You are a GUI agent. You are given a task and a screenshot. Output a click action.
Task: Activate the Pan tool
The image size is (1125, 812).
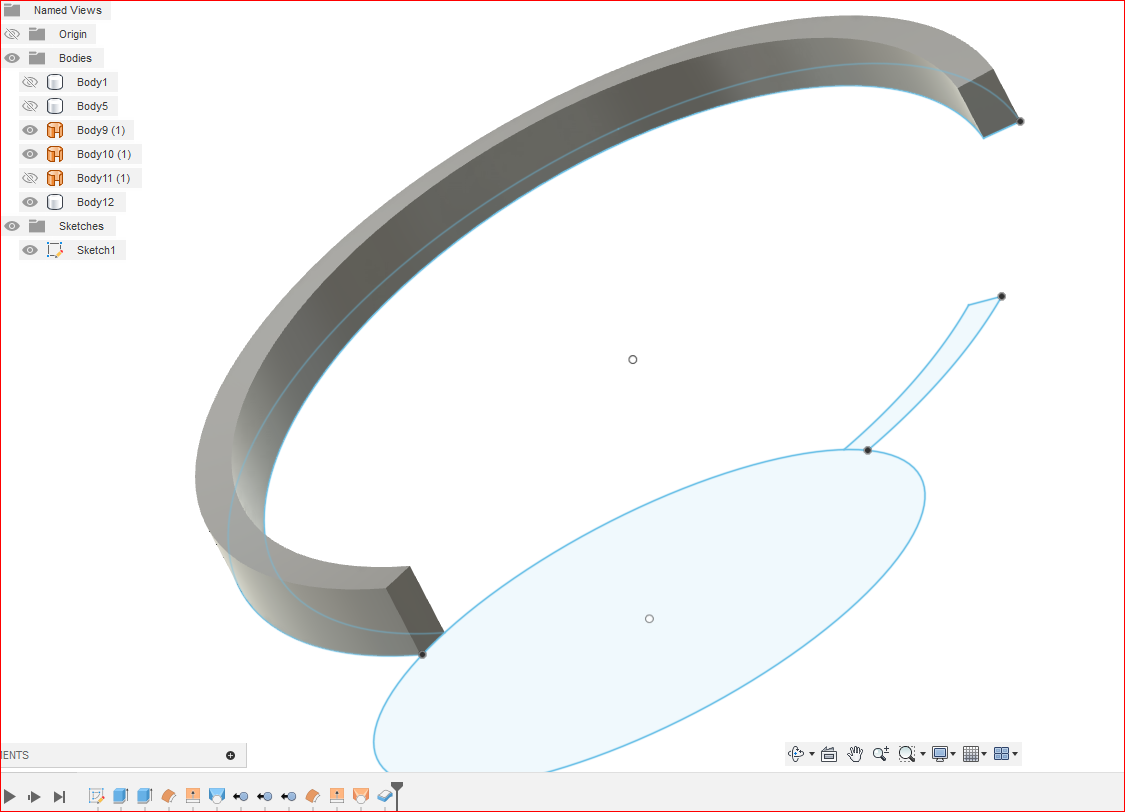tap(855, 754)
